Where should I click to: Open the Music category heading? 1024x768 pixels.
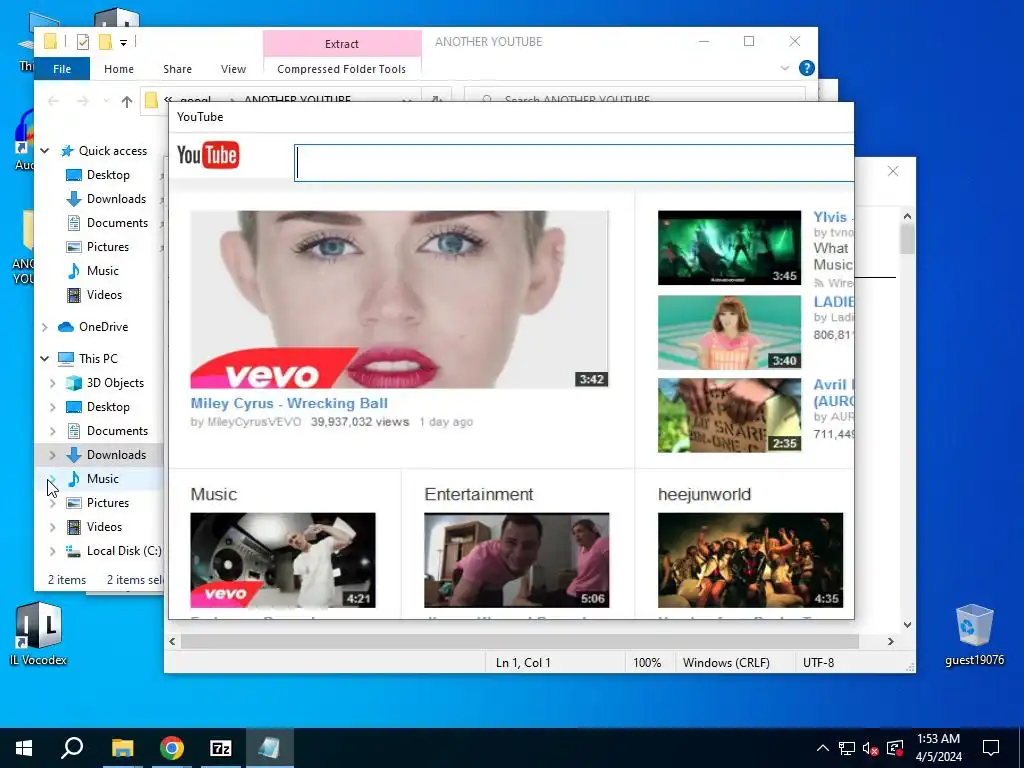(x=214, y=494)
